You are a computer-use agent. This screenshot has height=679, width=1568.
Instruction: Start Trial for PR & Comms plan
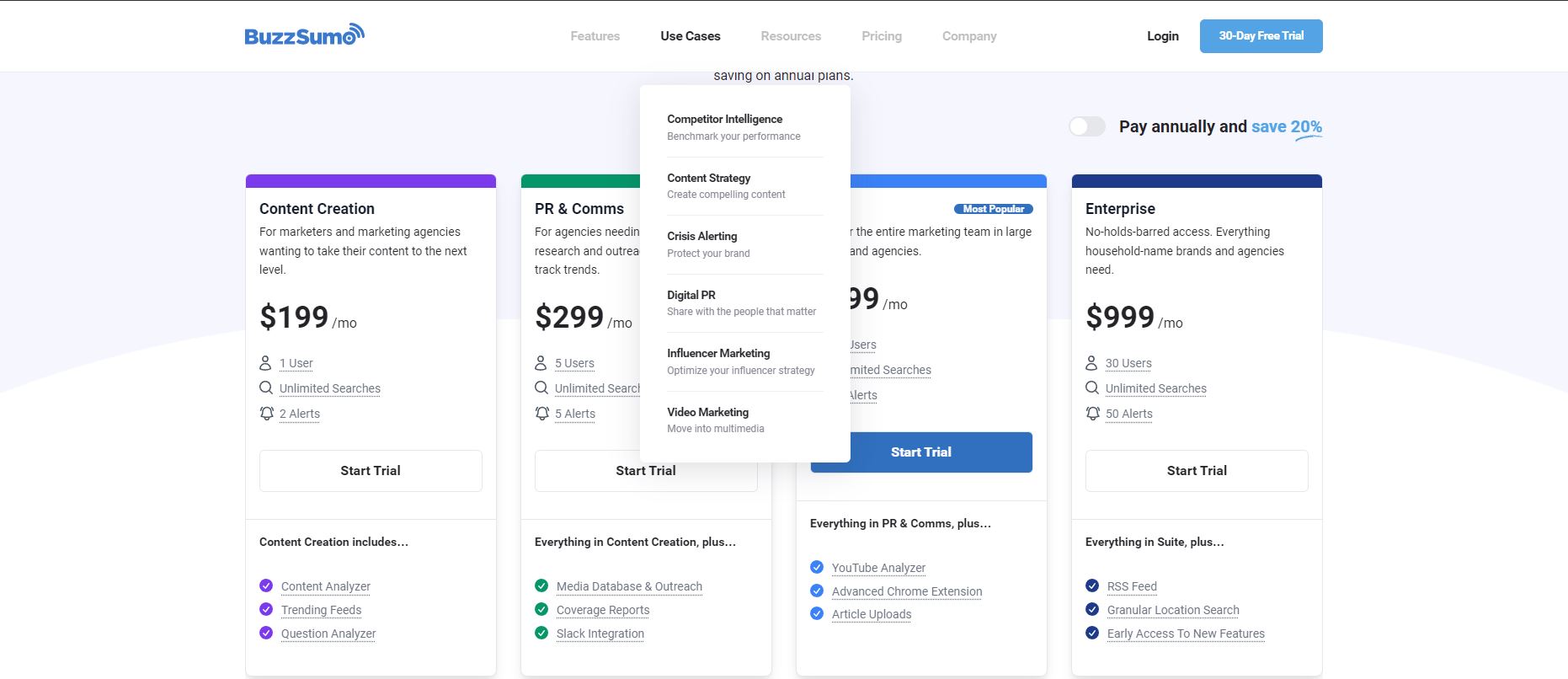tap(646, 471)
